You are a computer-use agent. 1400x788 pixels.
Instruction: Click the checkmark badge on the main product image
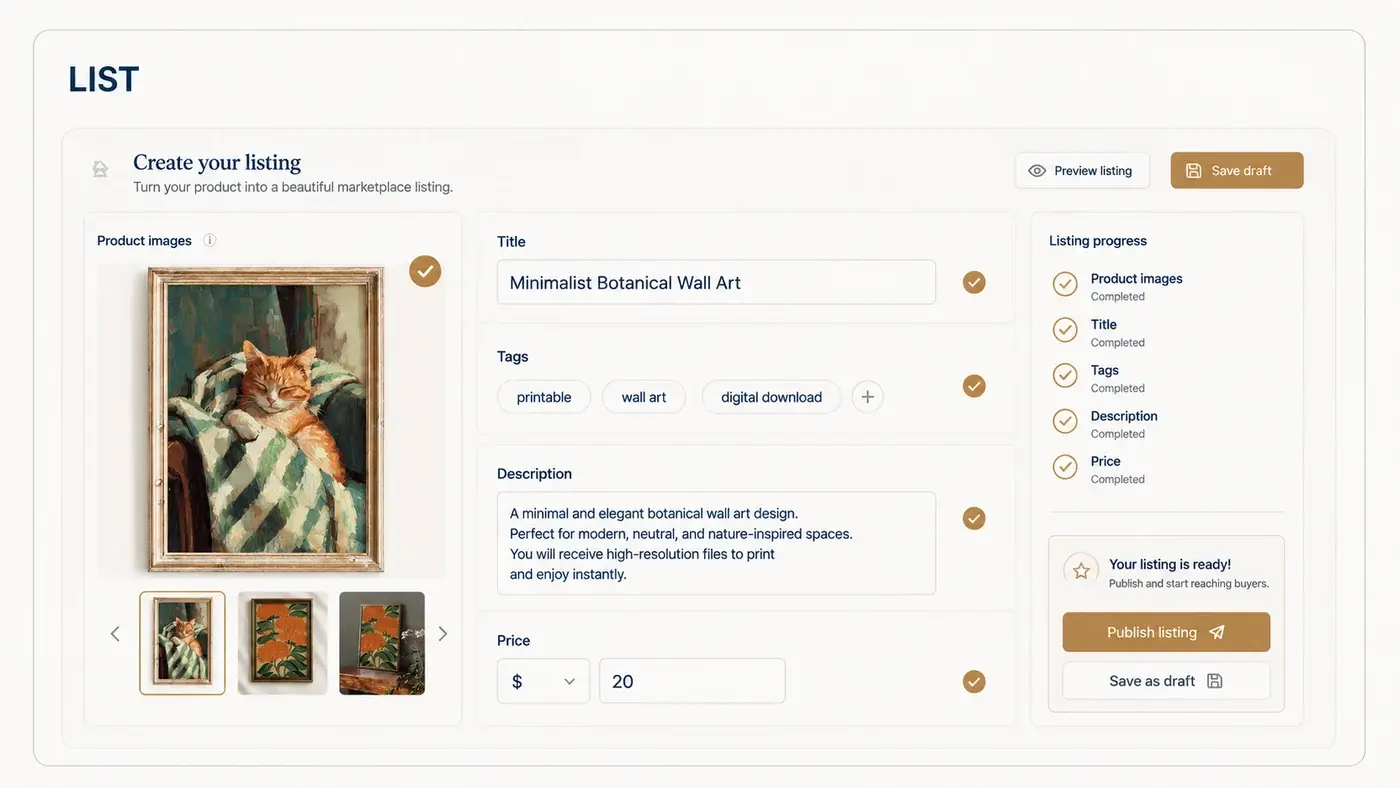[x=425, y=271]
